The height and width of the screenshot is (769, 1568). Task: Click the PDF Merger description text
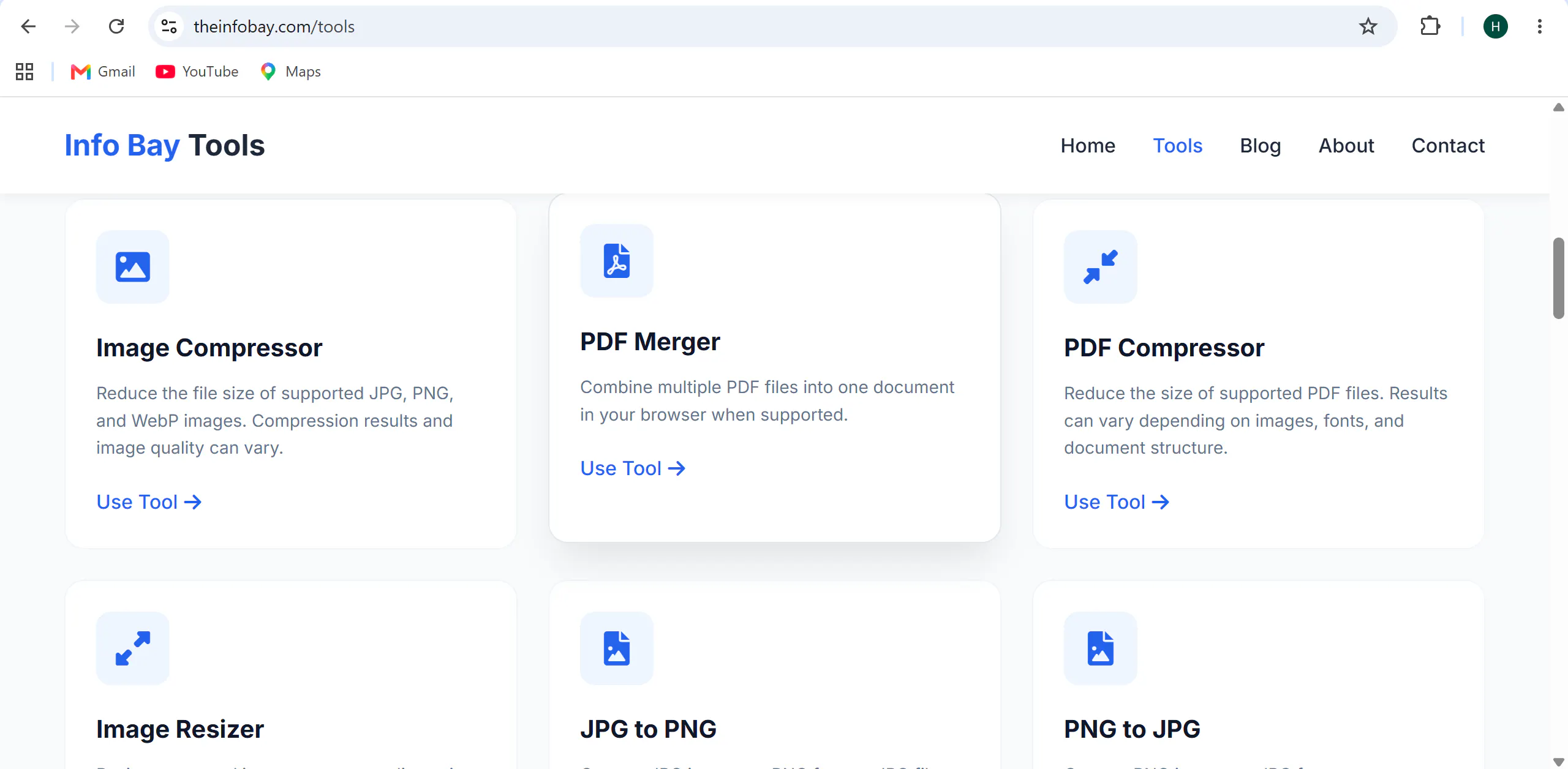[x=767, y=401]
